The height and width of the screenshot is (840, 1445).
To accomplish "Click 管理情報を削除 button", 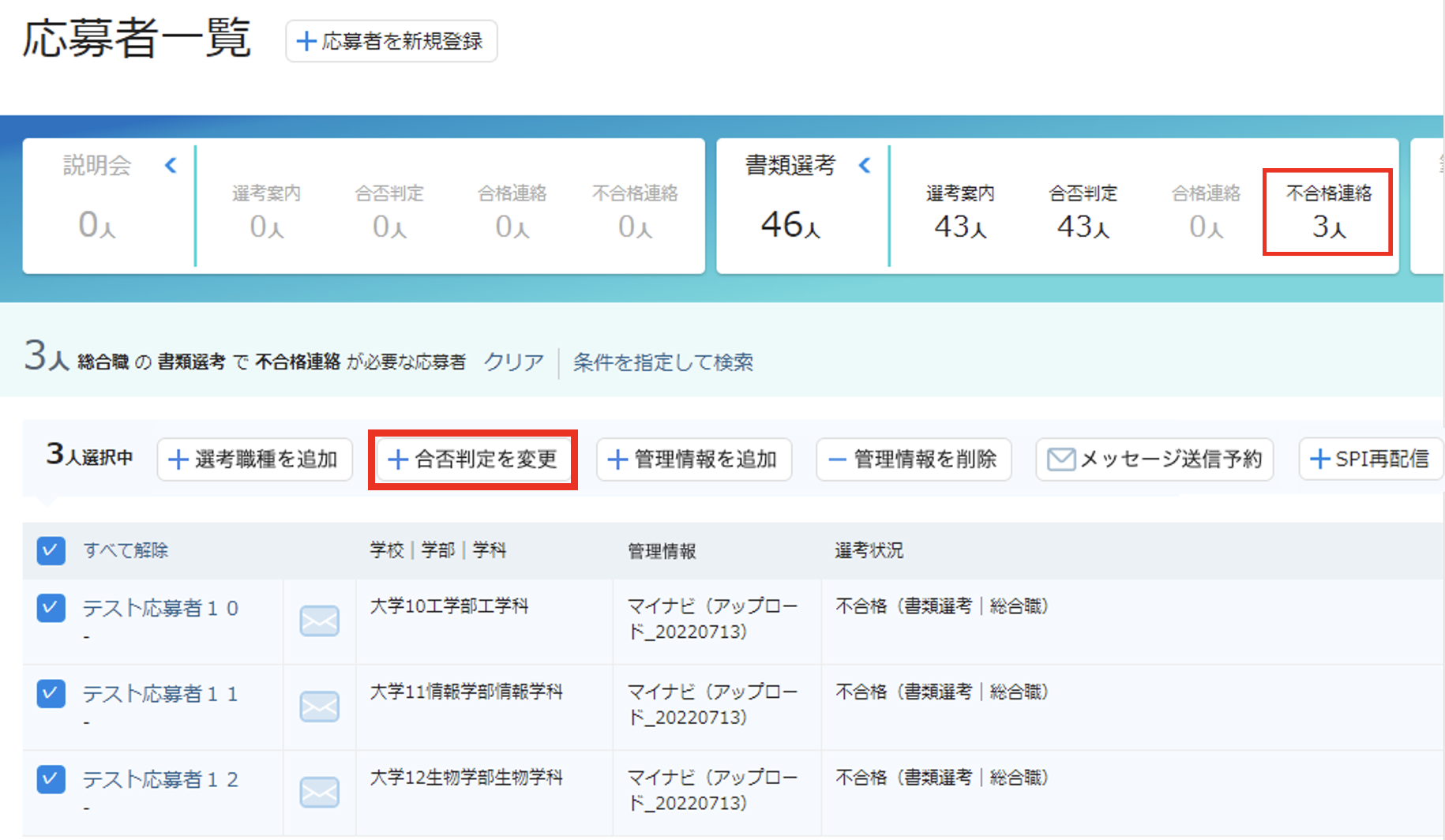I will coord(914,459).
